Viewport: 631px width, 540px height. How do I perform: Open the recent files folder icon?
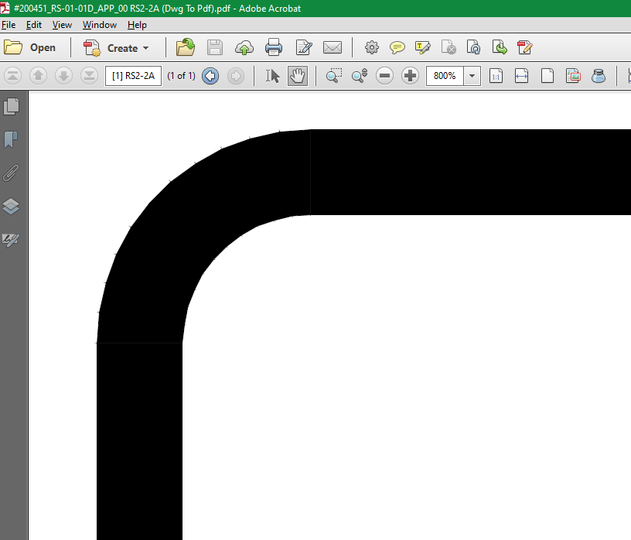(185, 47)
